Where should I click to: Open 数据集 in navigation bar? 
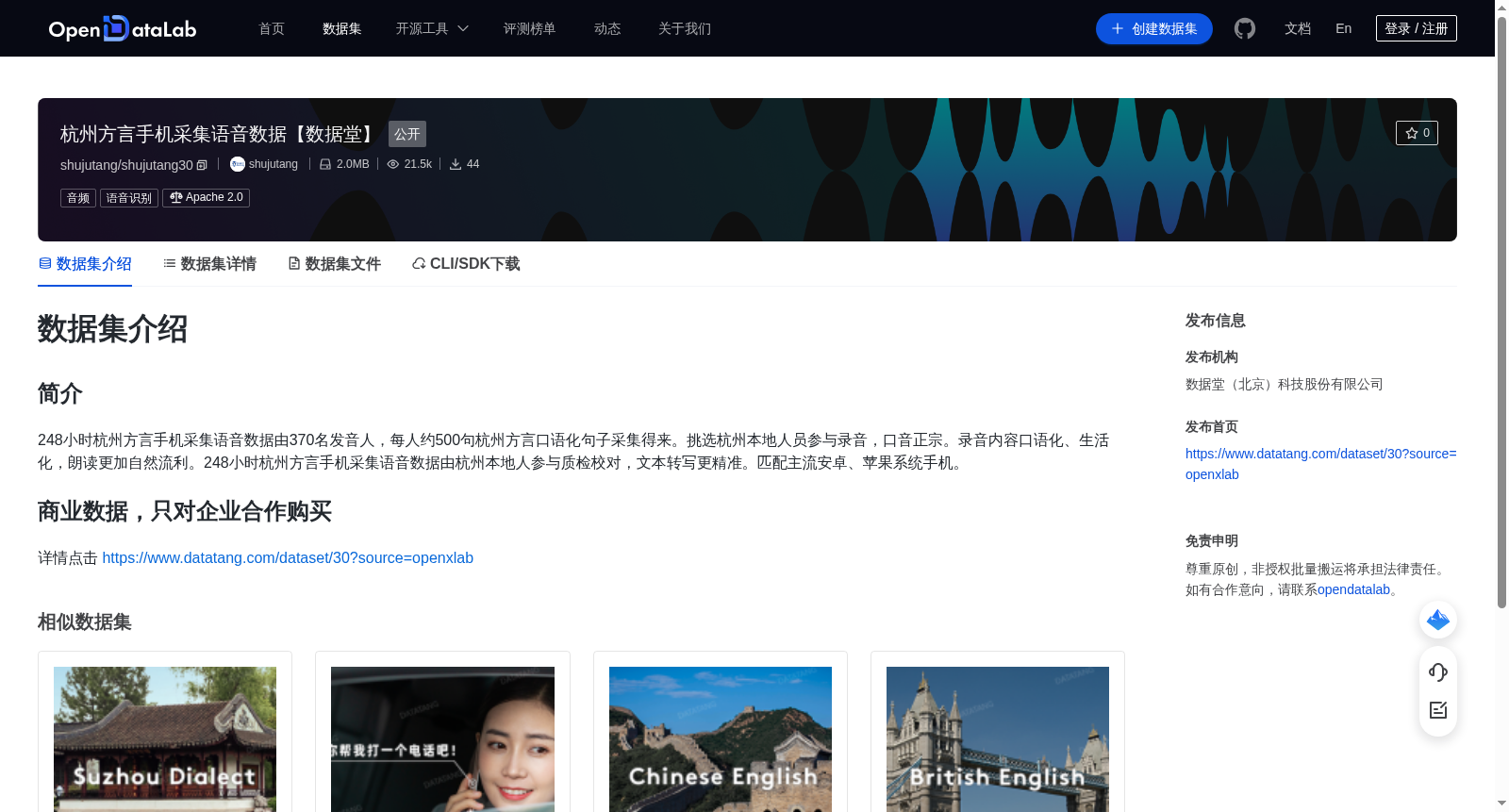(341, 29)
